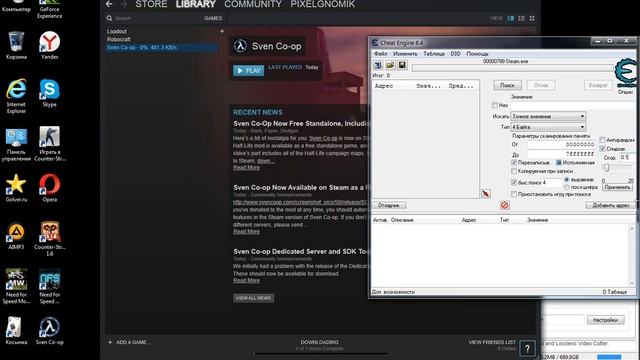The image size is (640, 360).
Task: Open the GeForce Experience desktop icon
Action: (x=49, y=9)
